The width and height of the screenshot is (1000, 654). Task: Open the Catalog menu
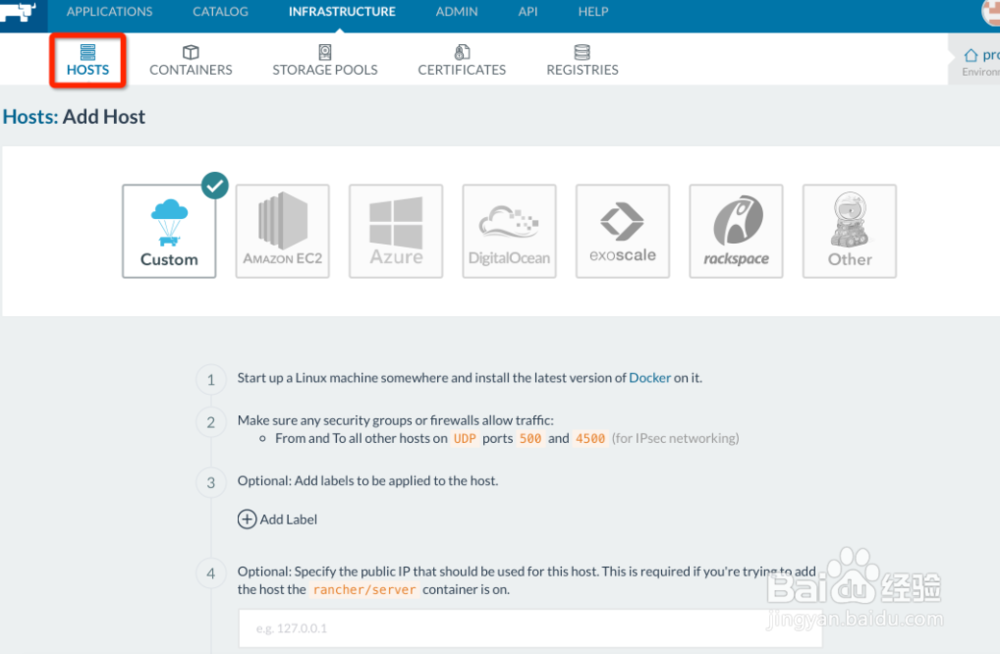click(x=220, y=11)
